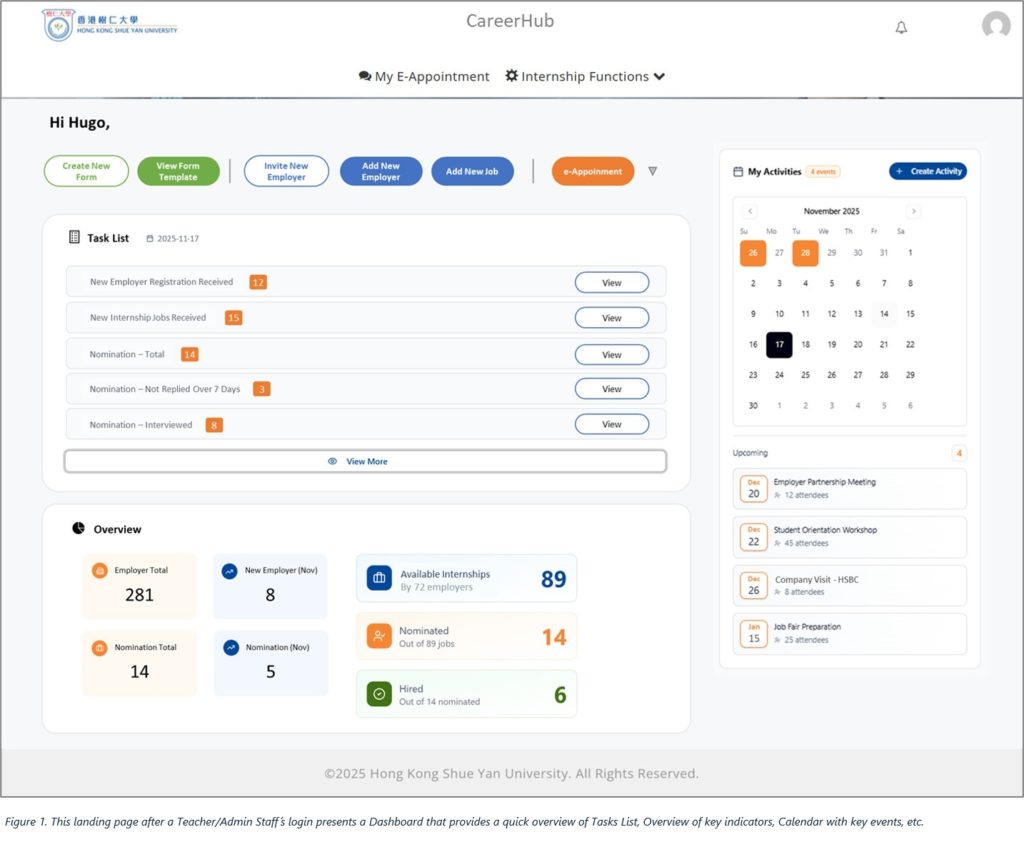The height and width of the screenshot is (842, 1024).
Task: Expand the triangle arrow beside e-Appointment button
Action: (652, 171)
